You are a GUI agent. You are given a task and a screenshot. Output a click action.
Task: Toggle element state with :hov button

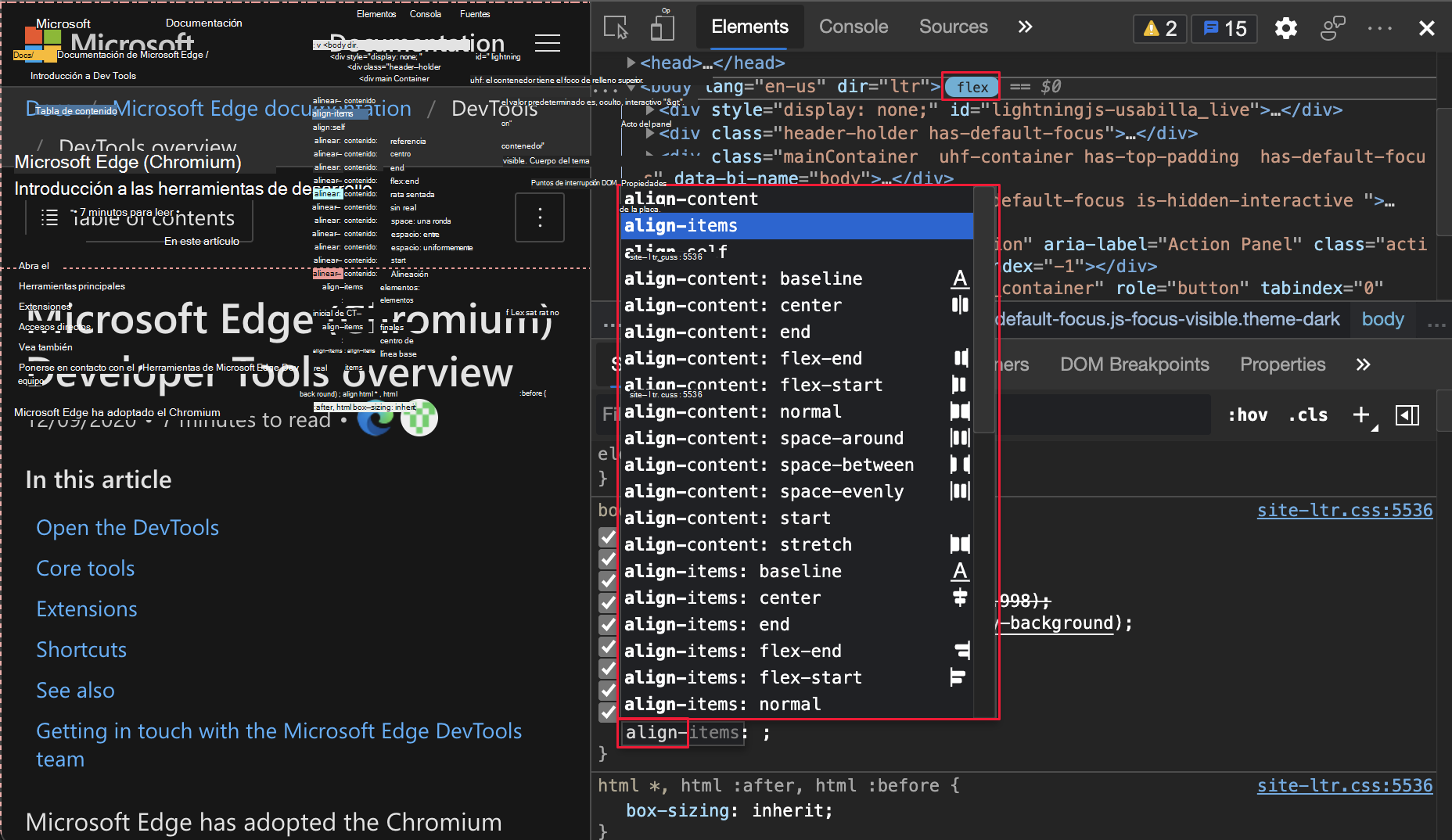[1248, 415]
